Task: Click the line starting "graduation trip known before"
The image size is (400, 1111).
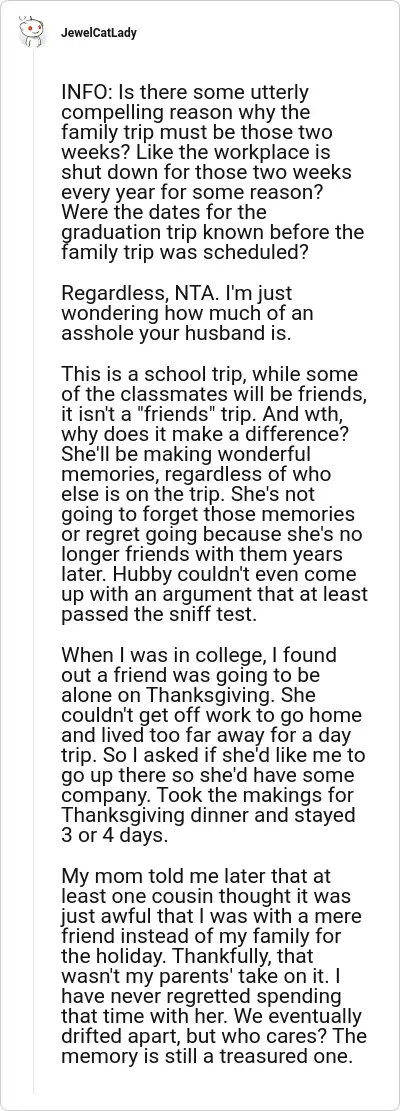Action: click(212, 232)
